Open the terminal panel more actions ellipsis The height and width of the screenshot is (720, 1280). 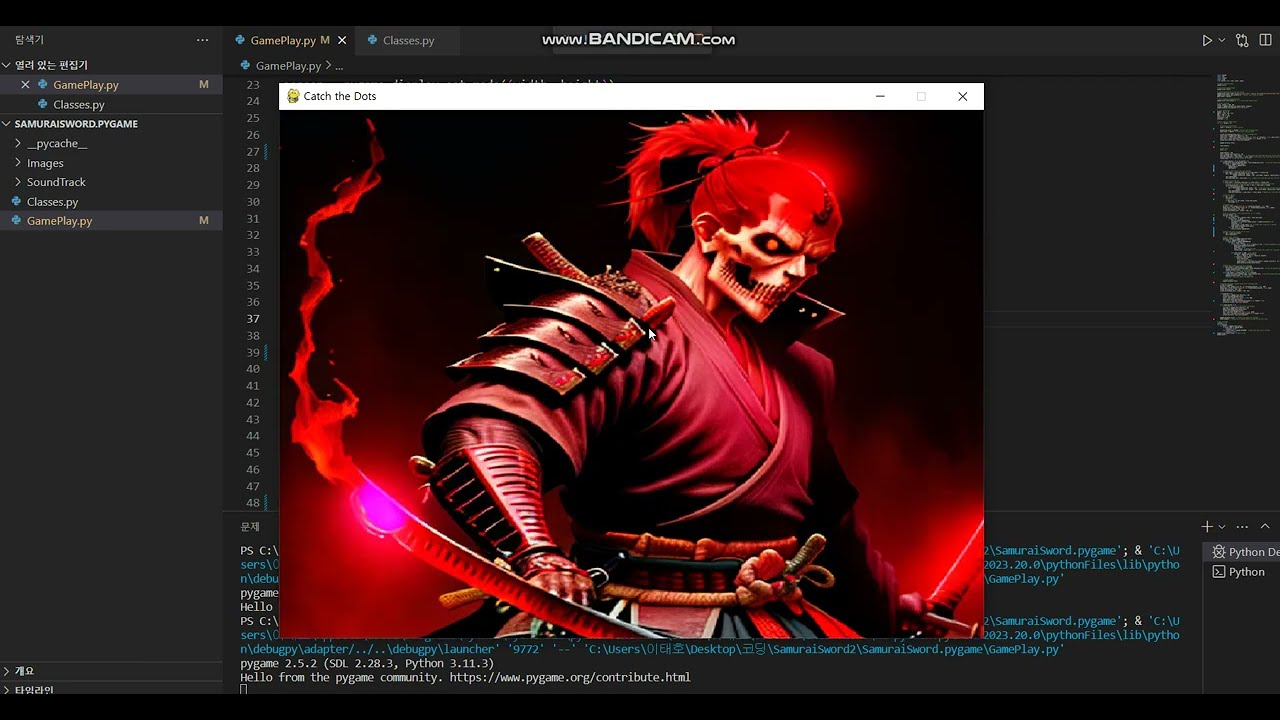coord(1243,527)
